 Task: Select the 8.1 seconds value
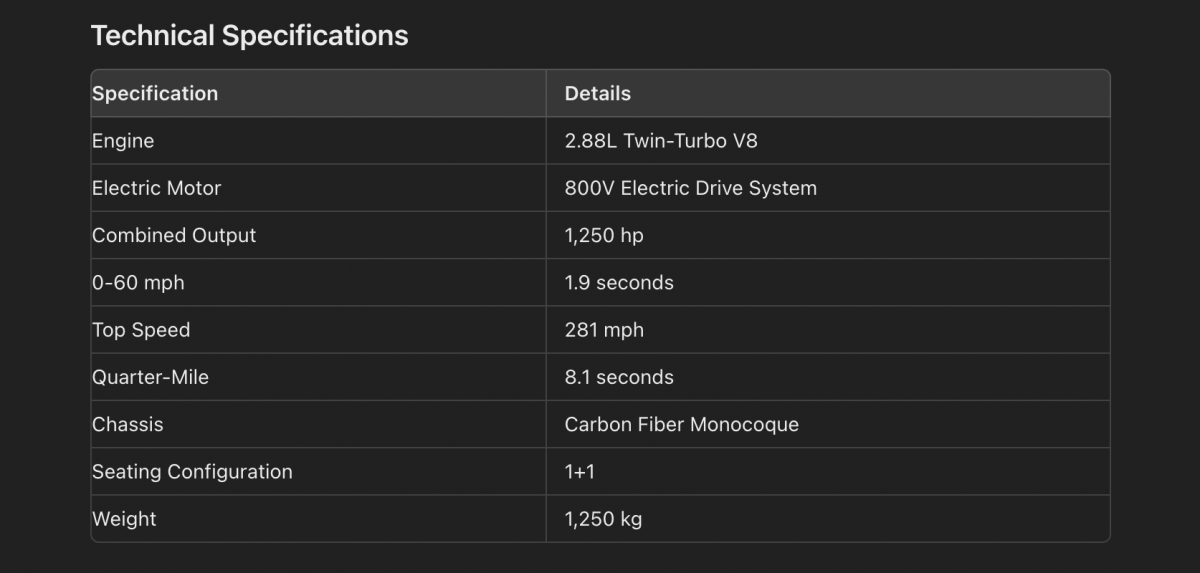(x=619, y=377)
